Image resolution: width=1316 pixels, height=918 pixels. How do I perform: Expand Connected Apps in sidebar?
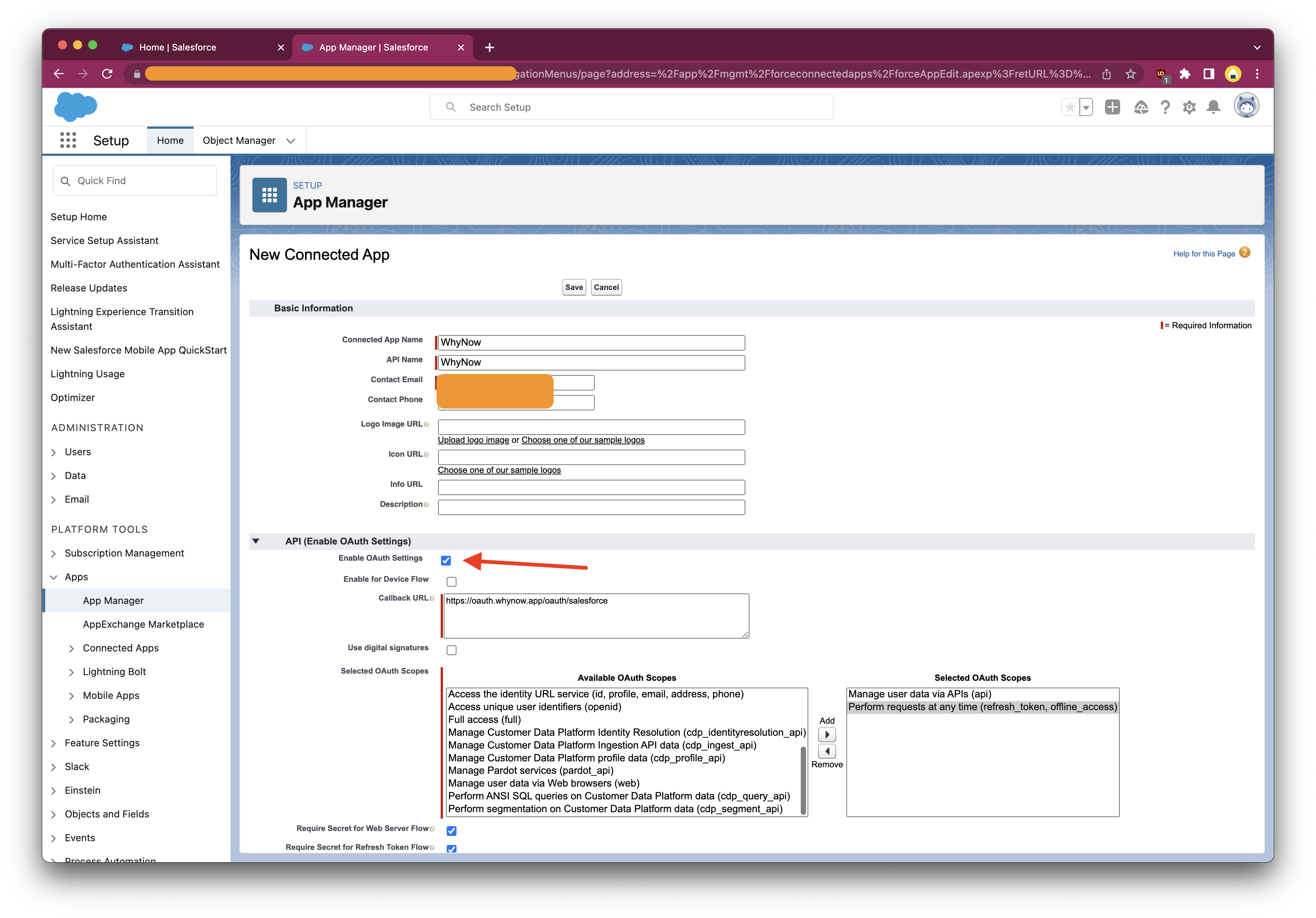[x=72, y=648]
